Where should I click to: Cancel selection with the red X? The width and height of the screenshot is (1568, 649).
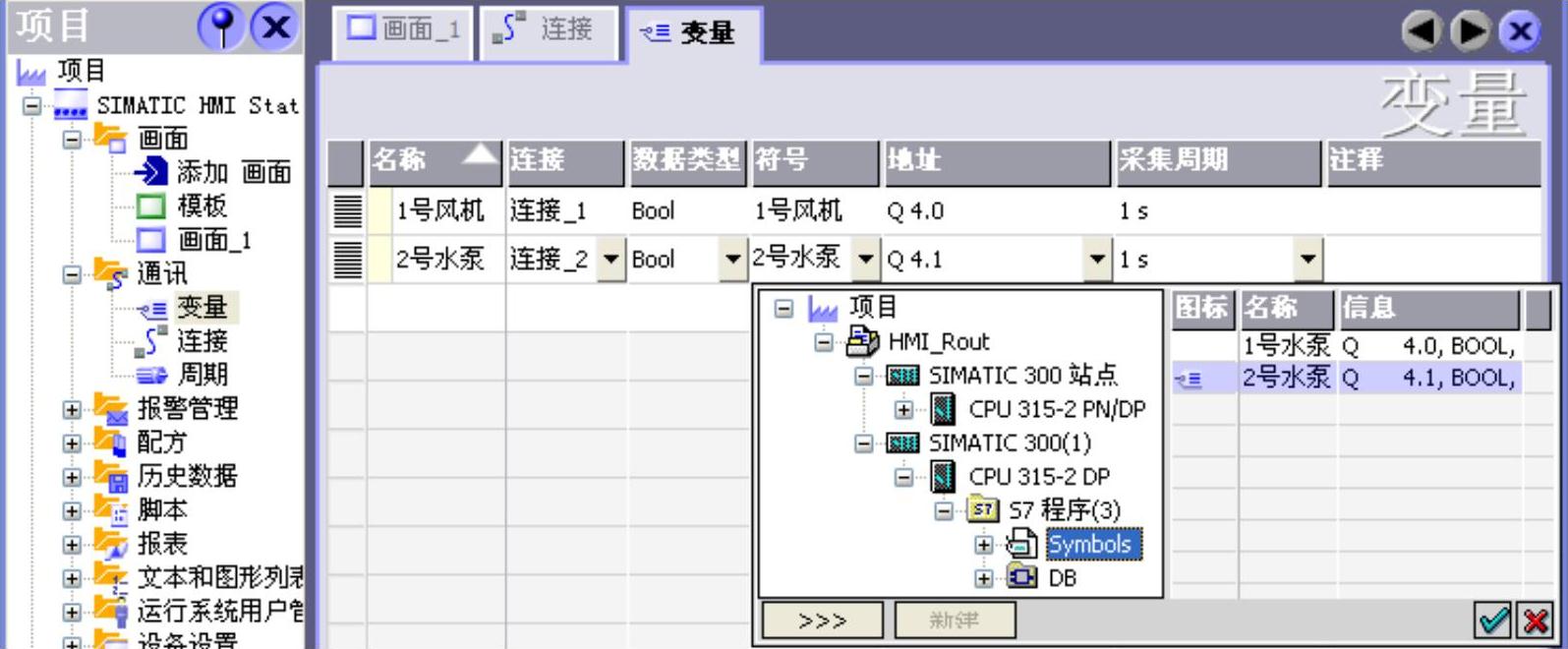pyautogui.click(x=1534, y=620)
